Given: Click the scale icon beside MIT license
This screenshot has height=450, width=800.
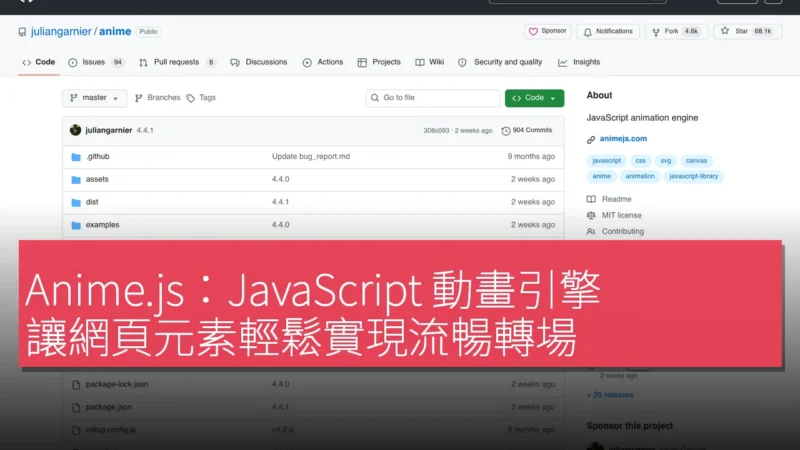Looking at the screenshot, I should (591, 215).
